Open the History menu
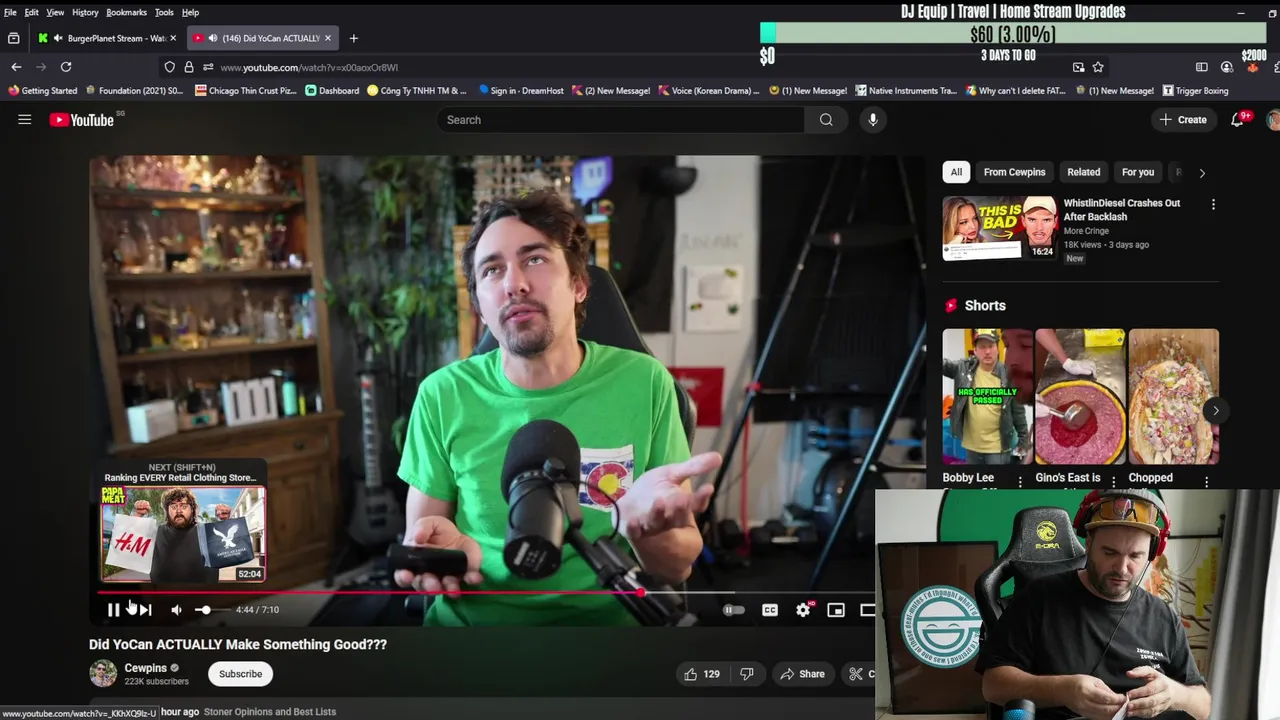Image resolution: width=1280 pixels, height=720 pixels. point(85,12)
